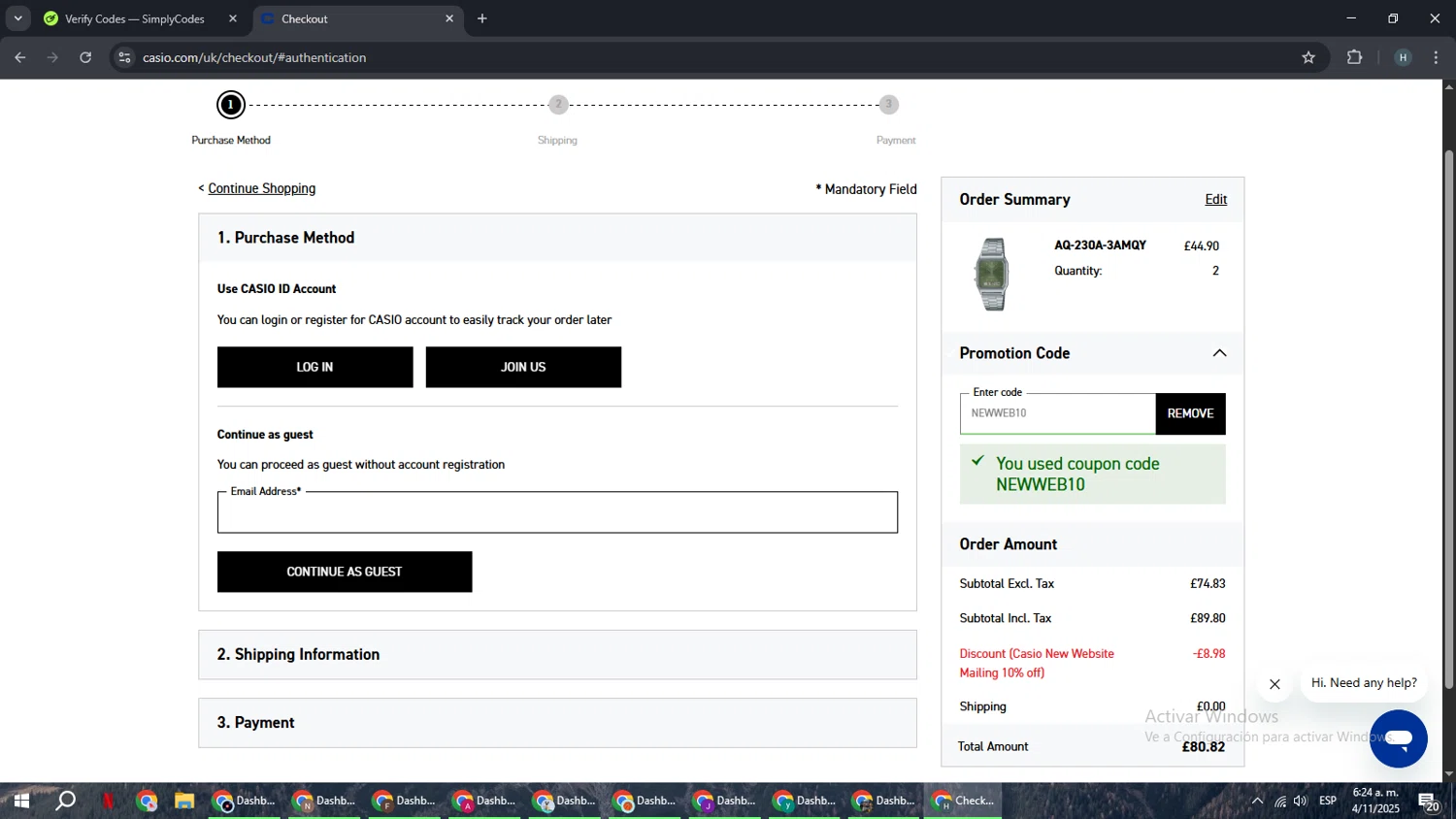Viewport: 1456px width, 819px height.
Task: Open Wi-Fi network status icon
Action: [1280, 801]
